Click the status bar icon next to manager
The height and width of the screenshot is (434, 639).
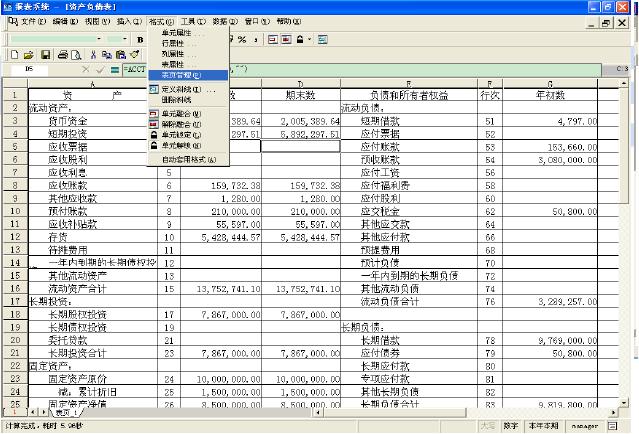[x=612, y=426]
